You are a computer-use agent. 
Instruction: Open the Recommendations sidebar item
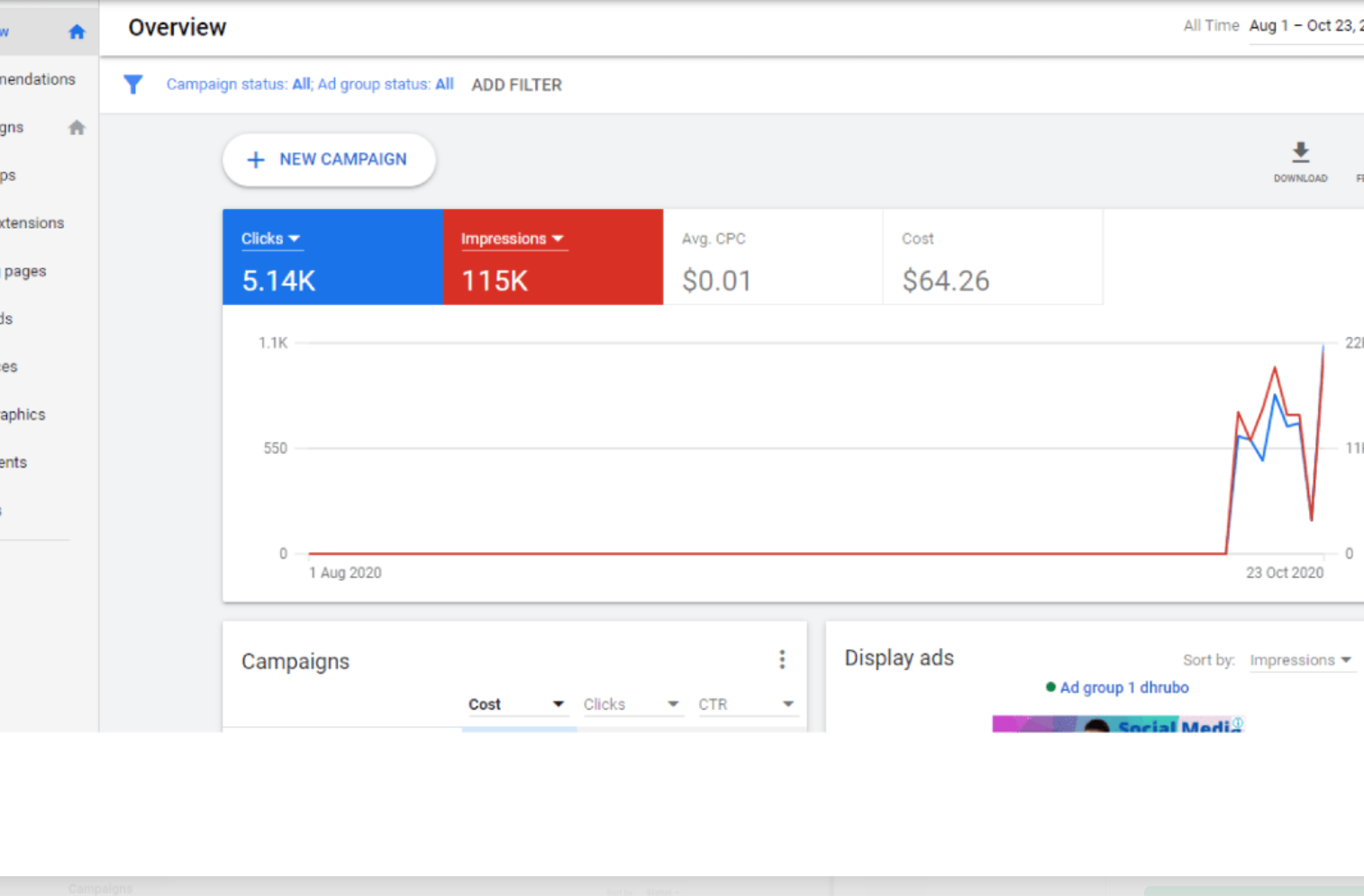coord(38,79)
